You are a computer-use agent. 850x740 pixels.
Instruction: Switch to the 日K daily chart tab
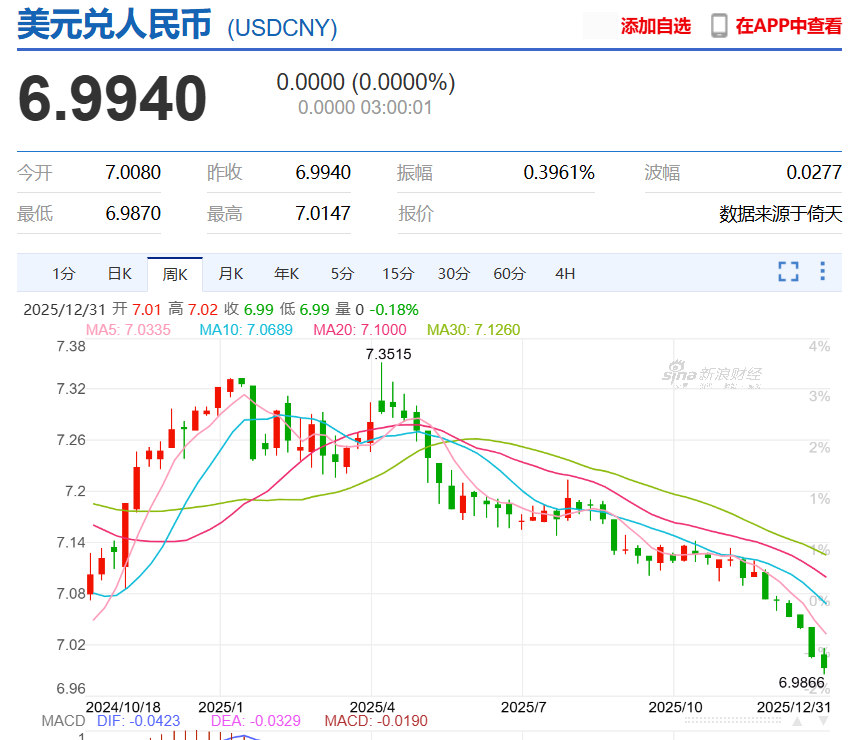coord(119,272)
